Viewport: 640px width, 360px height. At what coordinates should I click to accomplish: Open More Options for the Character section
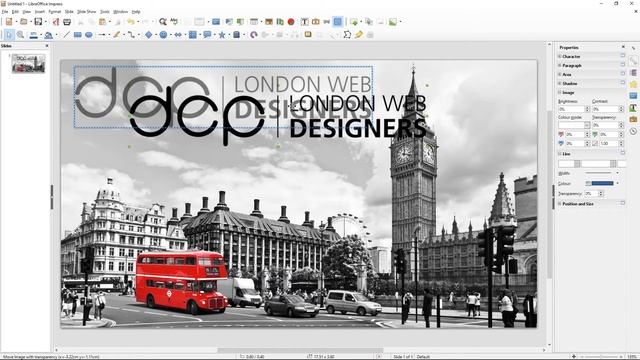point(623,56)
